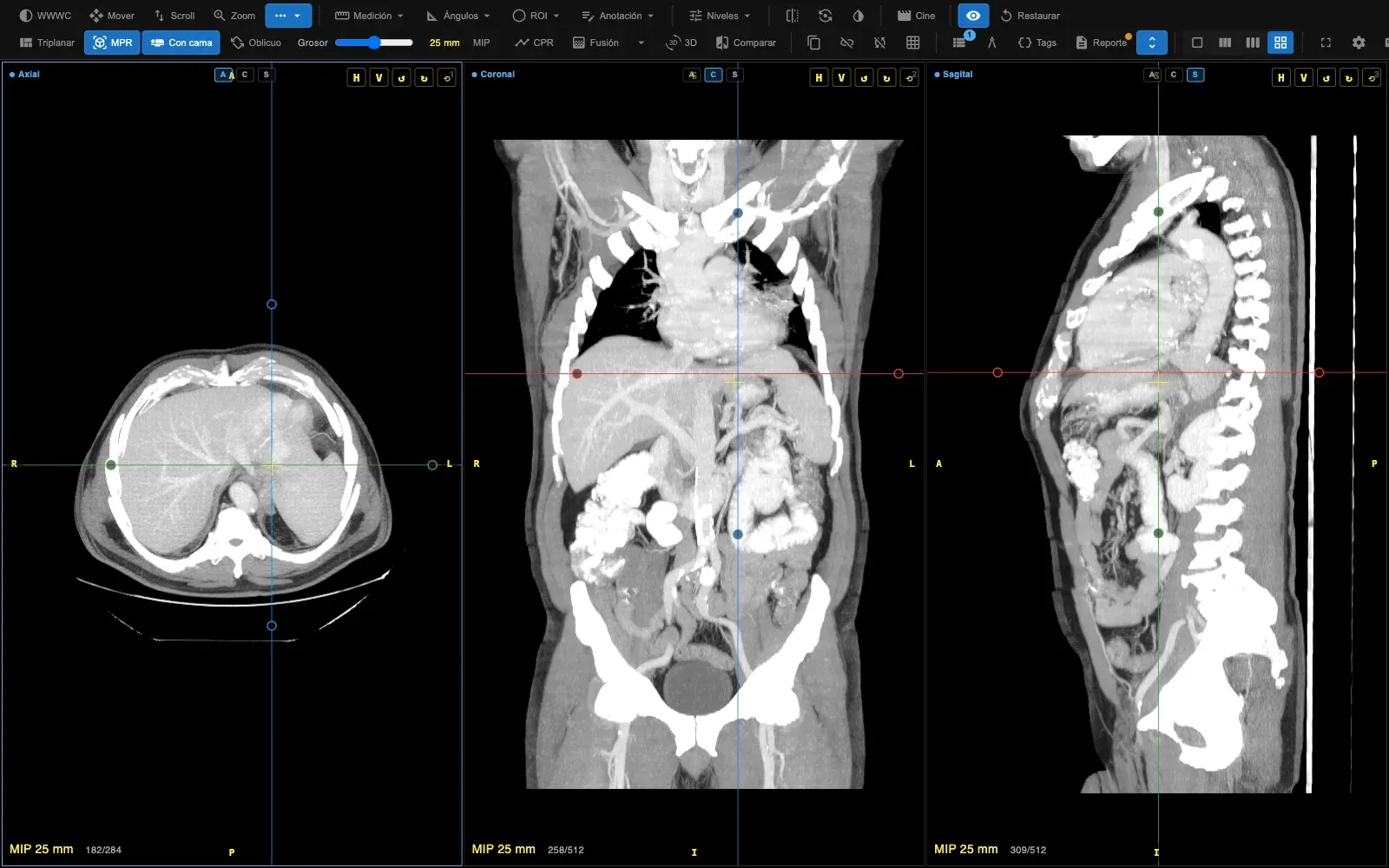The width and height of the screenshot is (1389, 868).
Task: Toggle the MPR mode button
Action: click(112, 43)
